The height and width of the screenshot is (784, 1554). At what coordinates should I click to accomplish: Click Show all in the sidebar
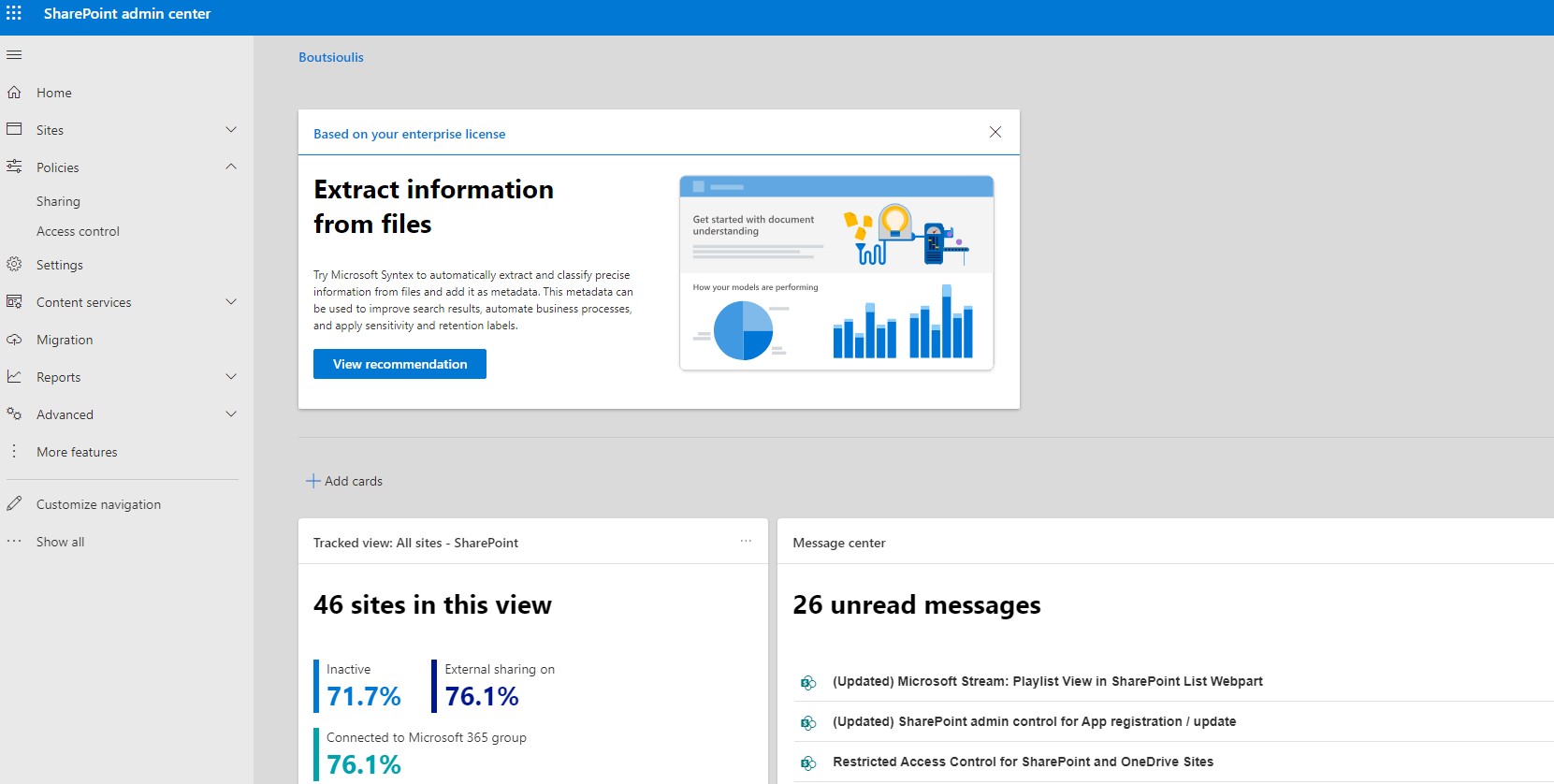tap(60, 542)
